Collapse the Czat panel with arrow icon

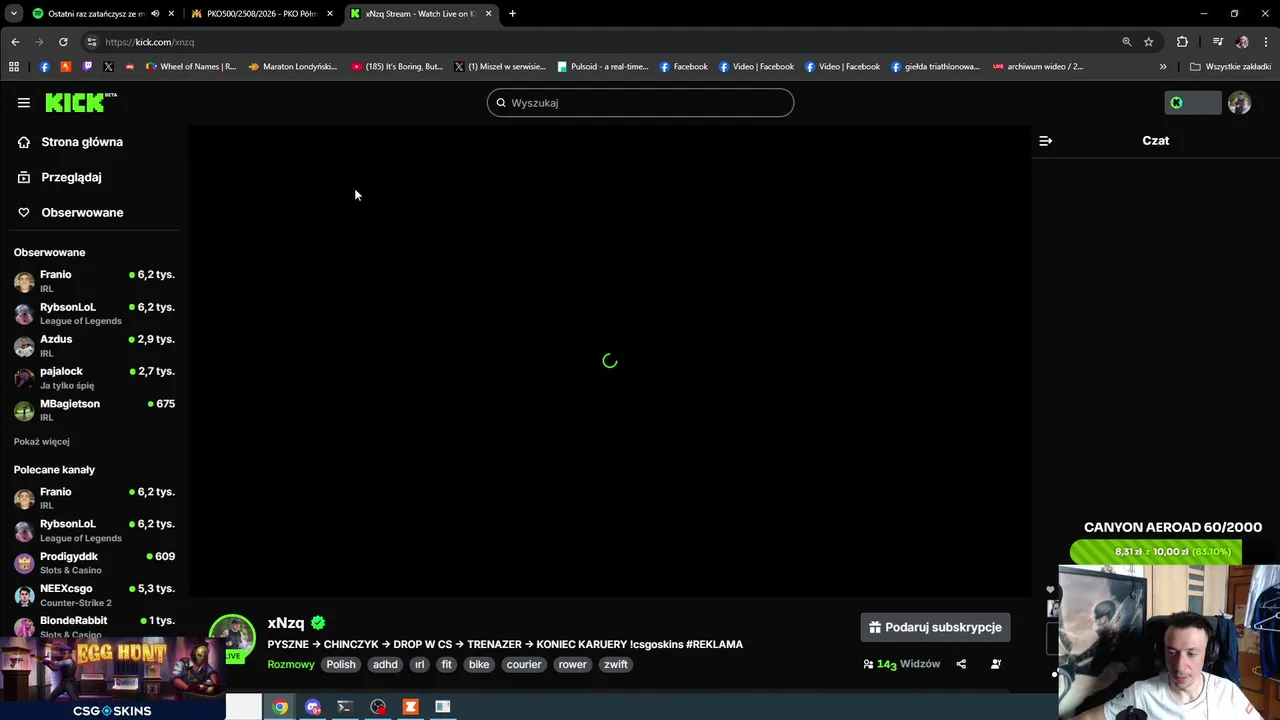pos(1045,141)
